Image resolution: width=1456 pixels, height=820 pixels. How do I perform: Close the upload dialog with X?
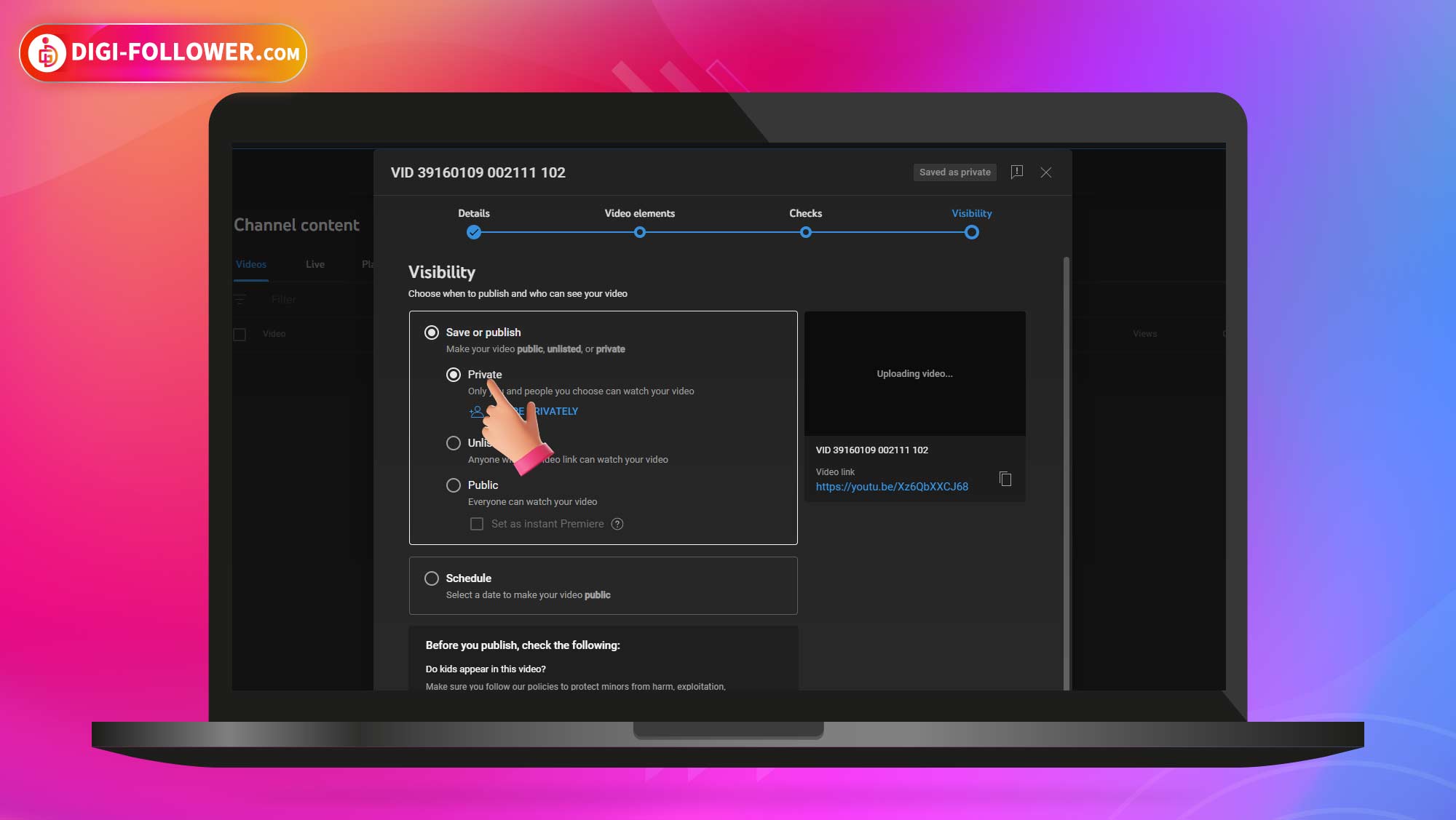click(x=1046, y=172)
